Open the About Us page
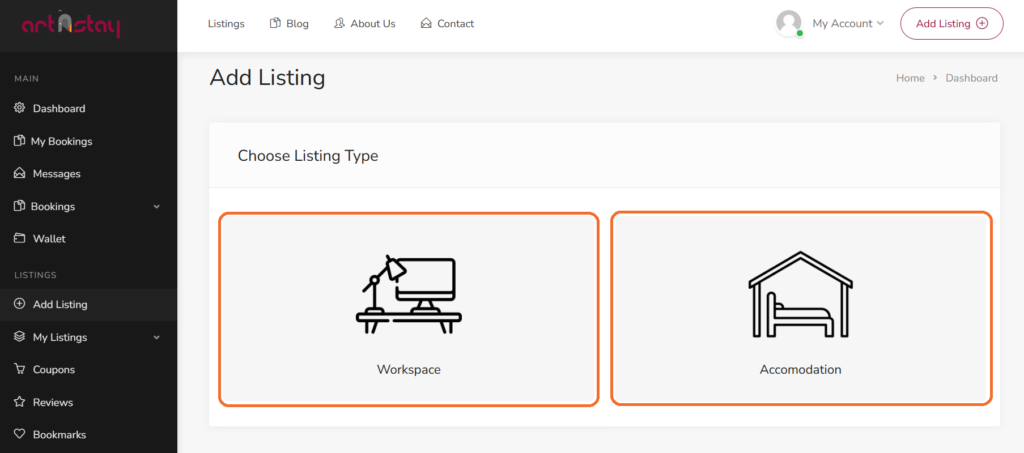The image size is (1024, 453). click(365, 23)
